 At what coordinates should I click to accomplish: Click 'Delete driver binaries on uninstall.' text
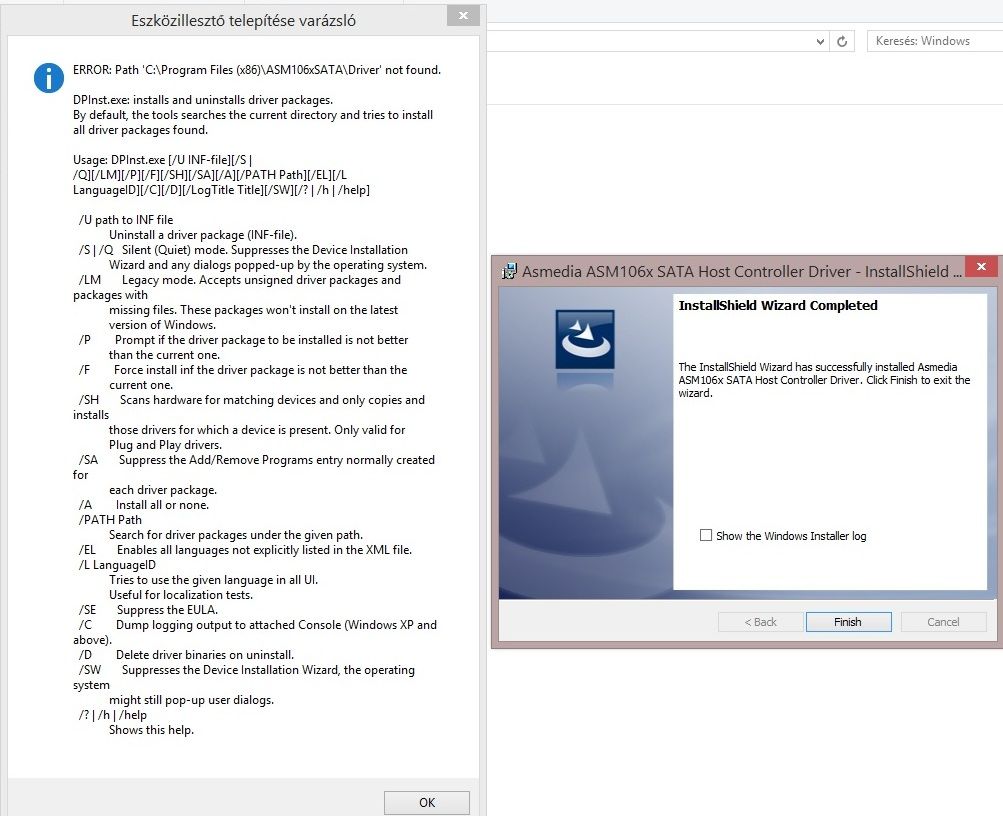point(205,655)
